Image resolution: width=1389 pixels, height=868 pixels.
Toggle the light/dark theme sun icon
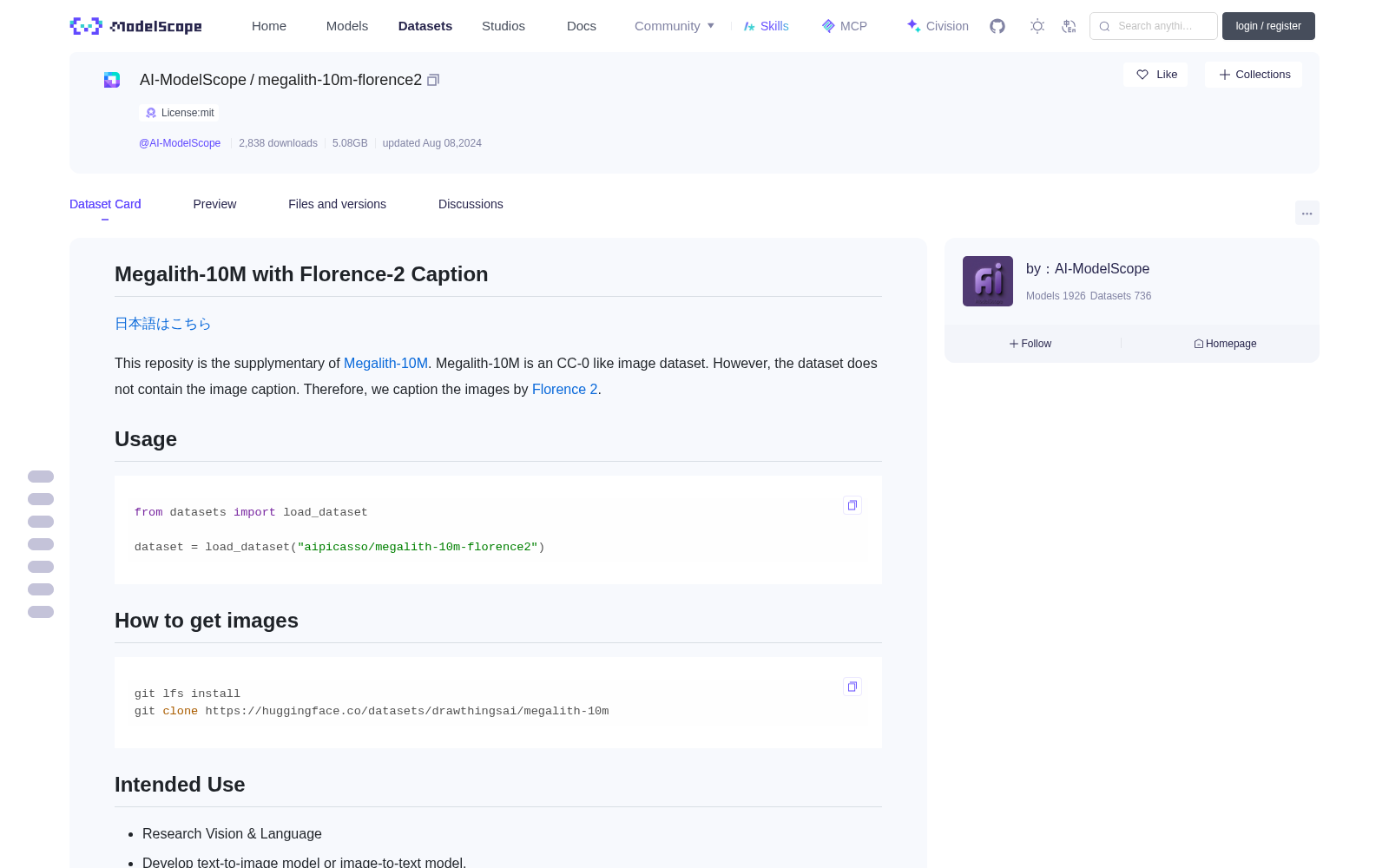pos(1037,26)
